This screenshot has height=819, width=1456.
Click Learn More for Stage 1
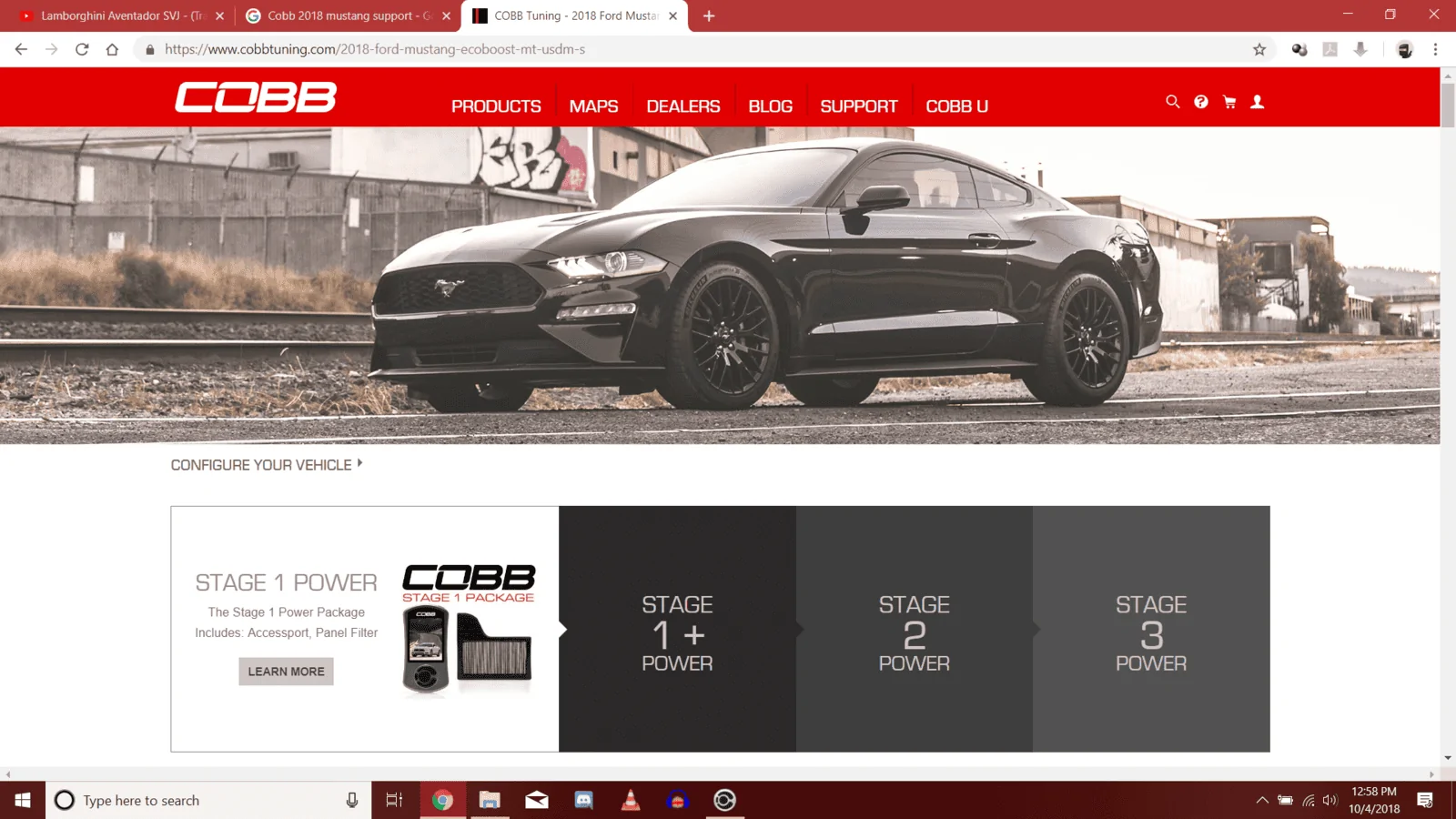pos(286,672)
